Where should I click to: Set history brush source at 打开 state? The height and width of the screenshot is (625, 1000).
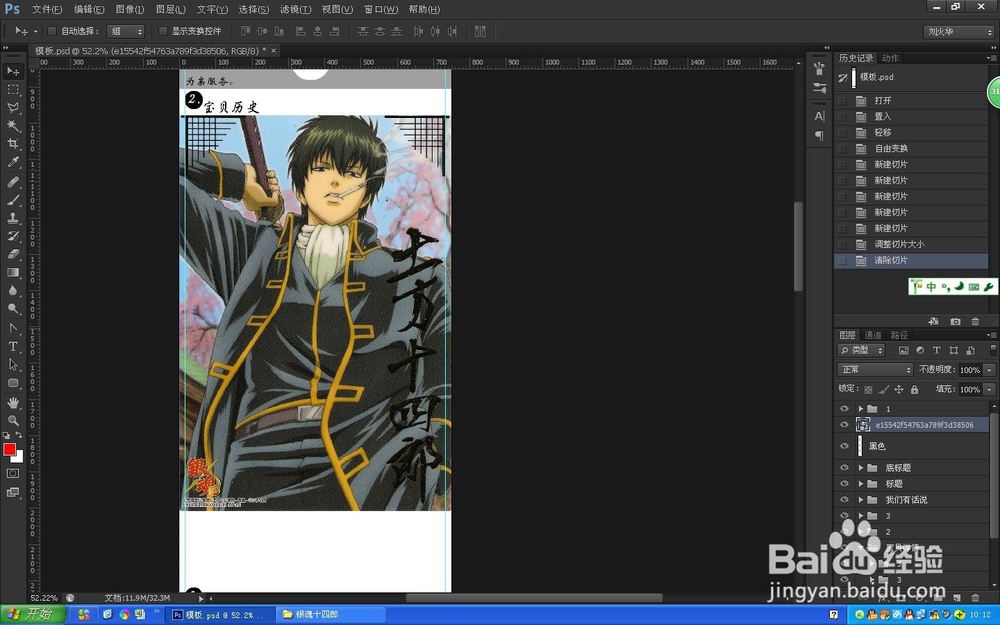click(x=842, y=101)
